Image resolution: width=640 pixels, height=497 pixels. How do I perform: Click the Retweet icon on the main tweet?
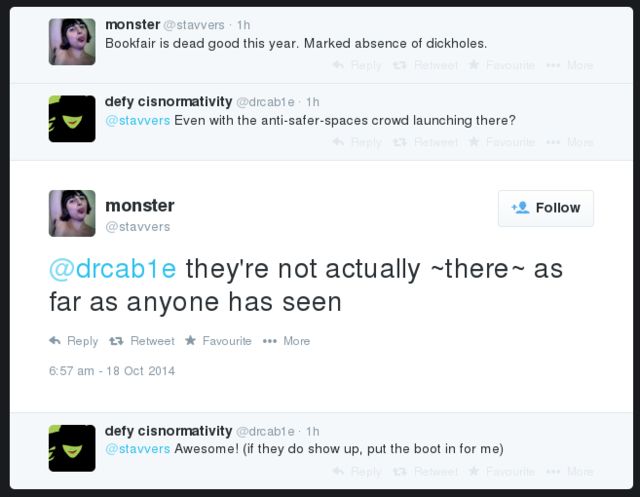coord(115,341)
